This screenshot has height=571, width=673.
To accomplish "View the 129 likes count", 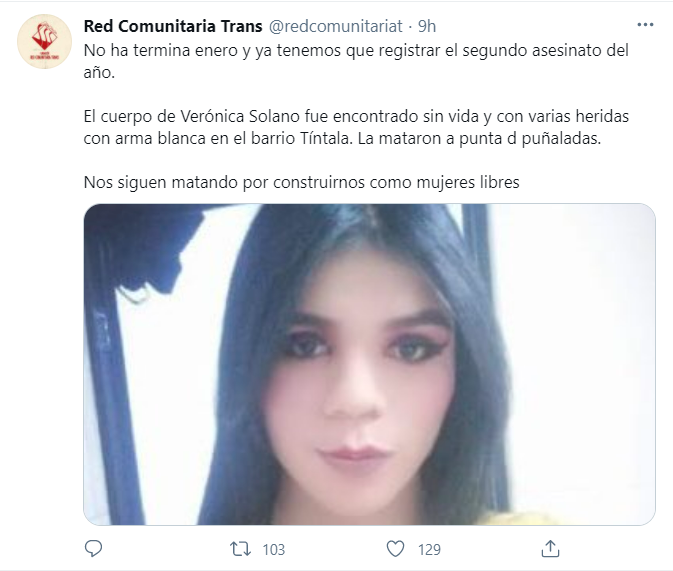I will coord(429,550).
